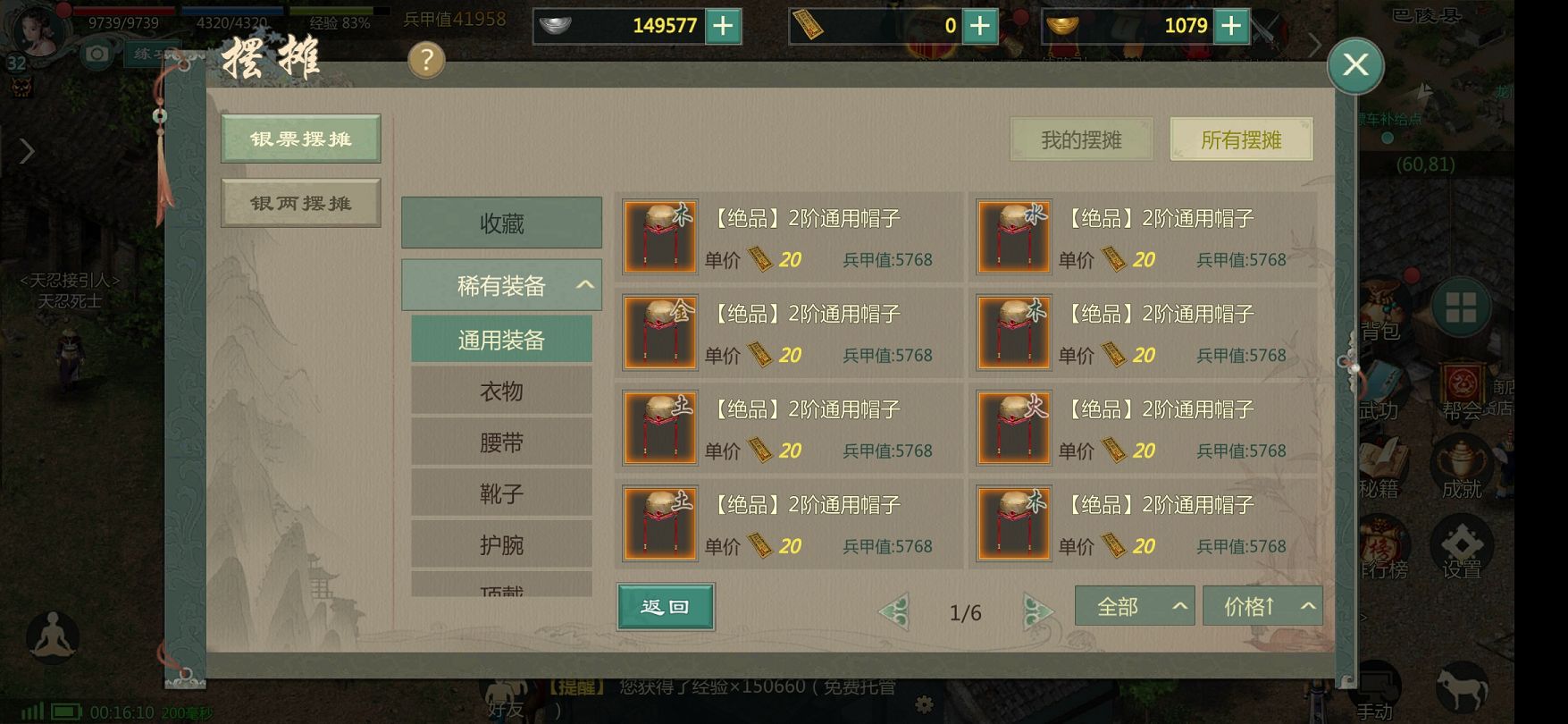Collapse the 稀有装备 category
Screen dimensions: 1568x724
tap(501, 285)
